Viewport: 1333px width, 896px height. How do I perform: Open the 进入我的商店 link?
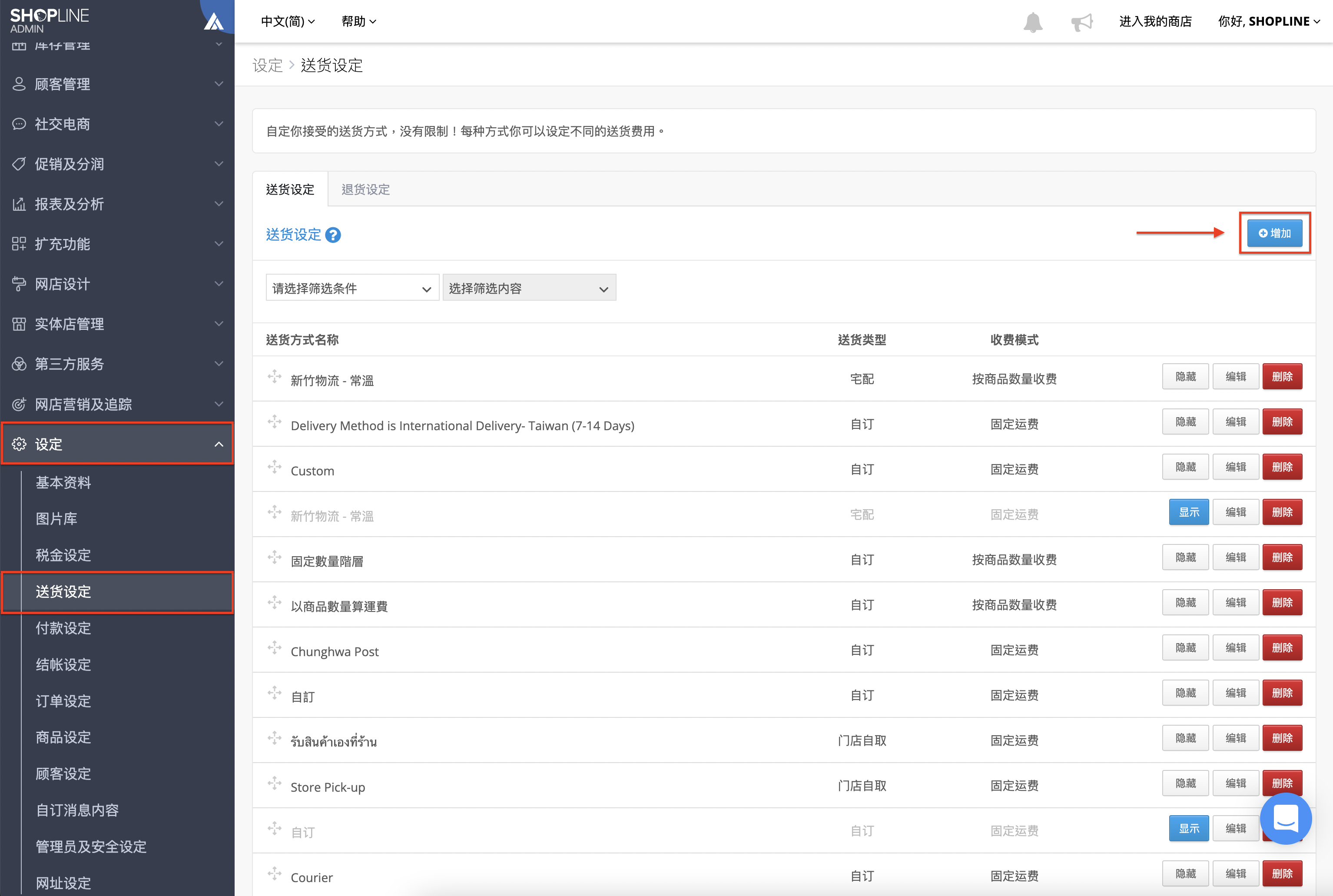tap(1155, 22)
